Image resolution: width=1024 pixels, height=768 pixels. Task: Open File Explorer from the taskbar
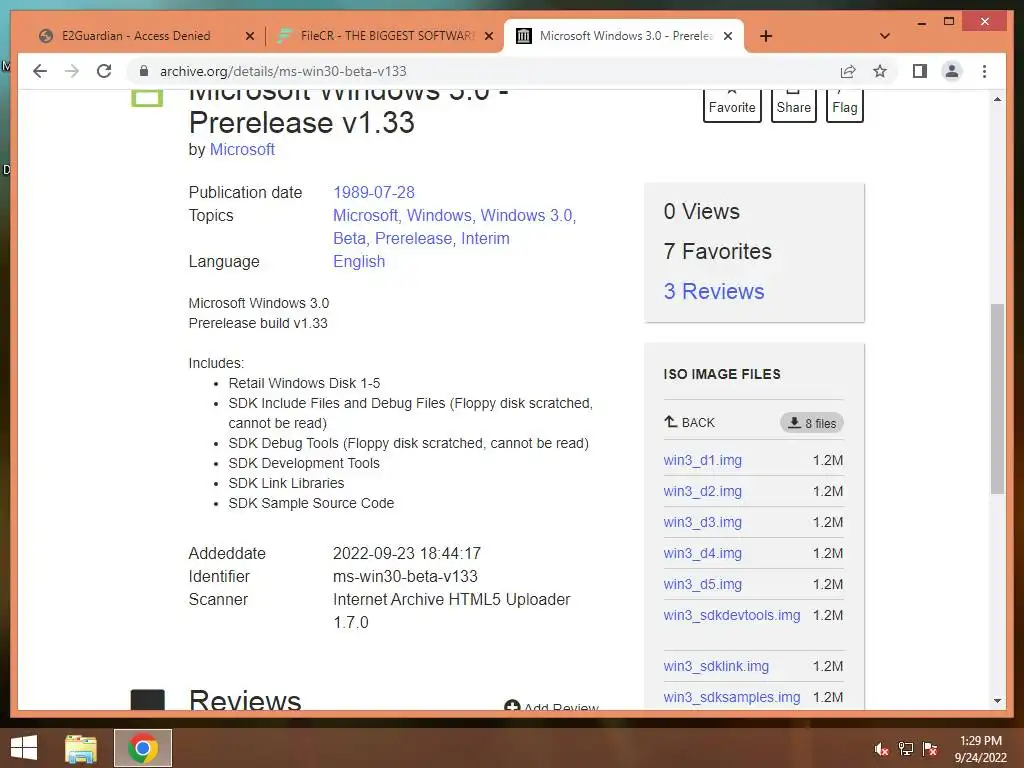point(81,748)
